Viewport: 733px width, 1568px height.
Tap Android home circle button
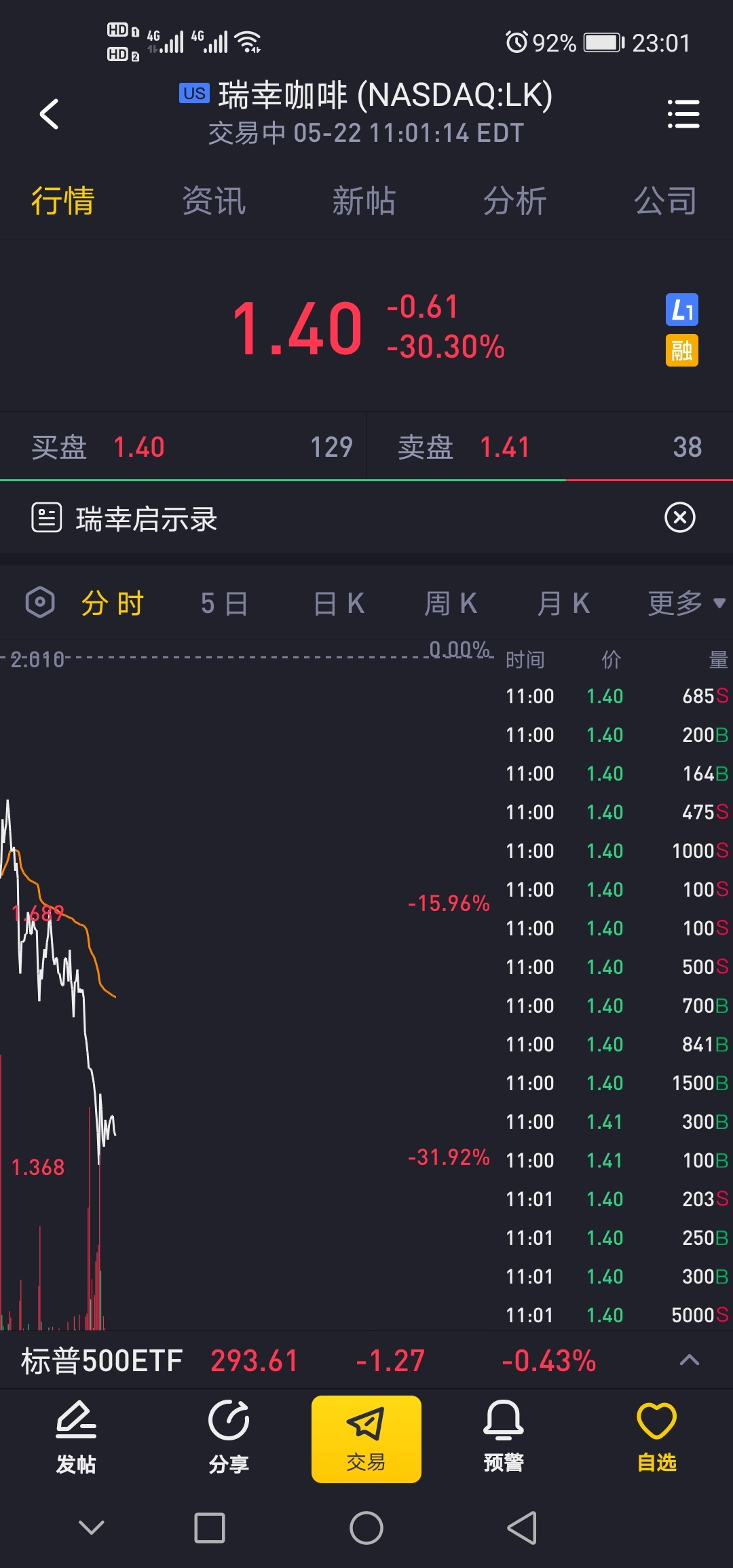point(366,1528)
